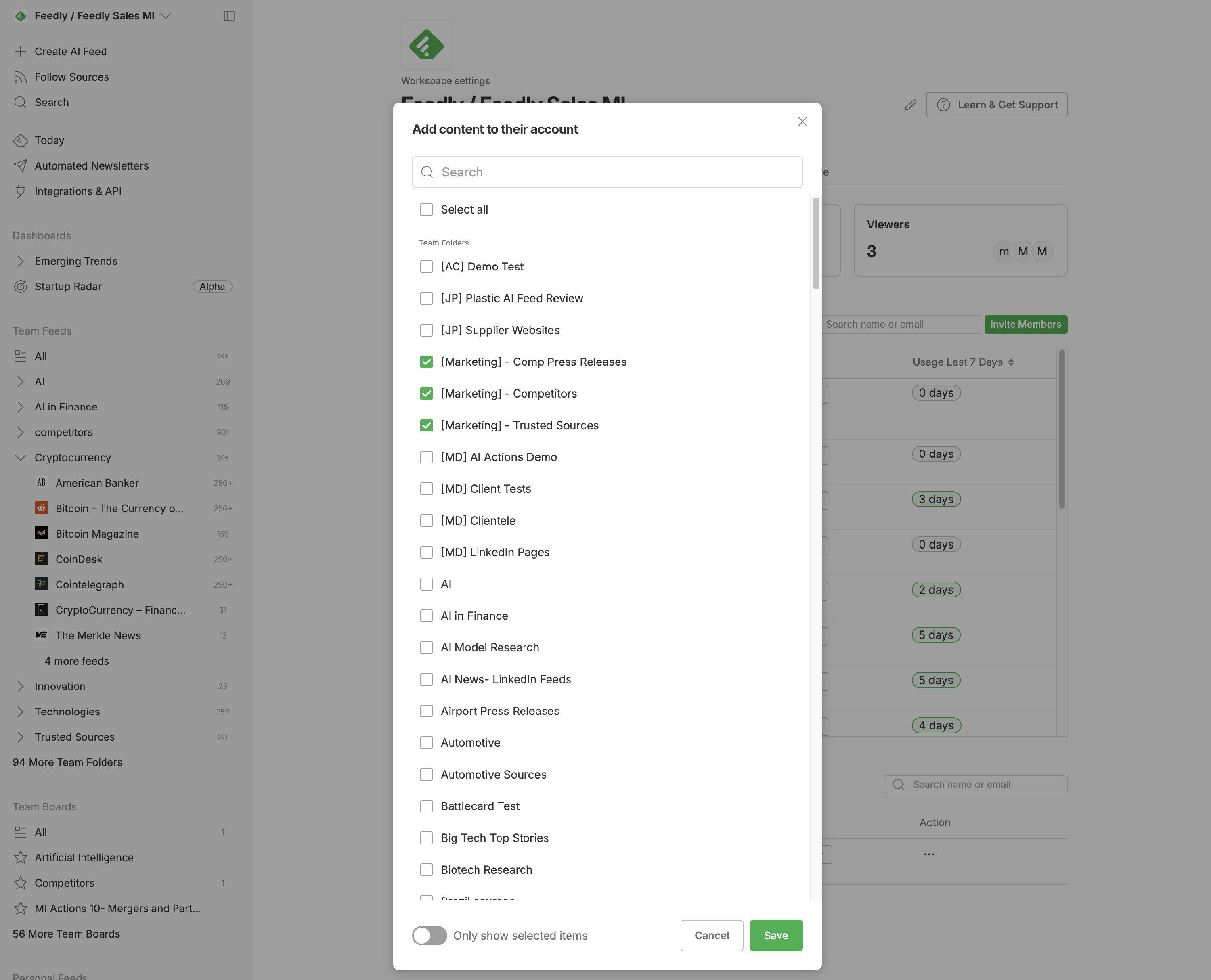Click the radar icon beside Startup Radar
This screenshot has width=1211, height=980.
(20, 286)
